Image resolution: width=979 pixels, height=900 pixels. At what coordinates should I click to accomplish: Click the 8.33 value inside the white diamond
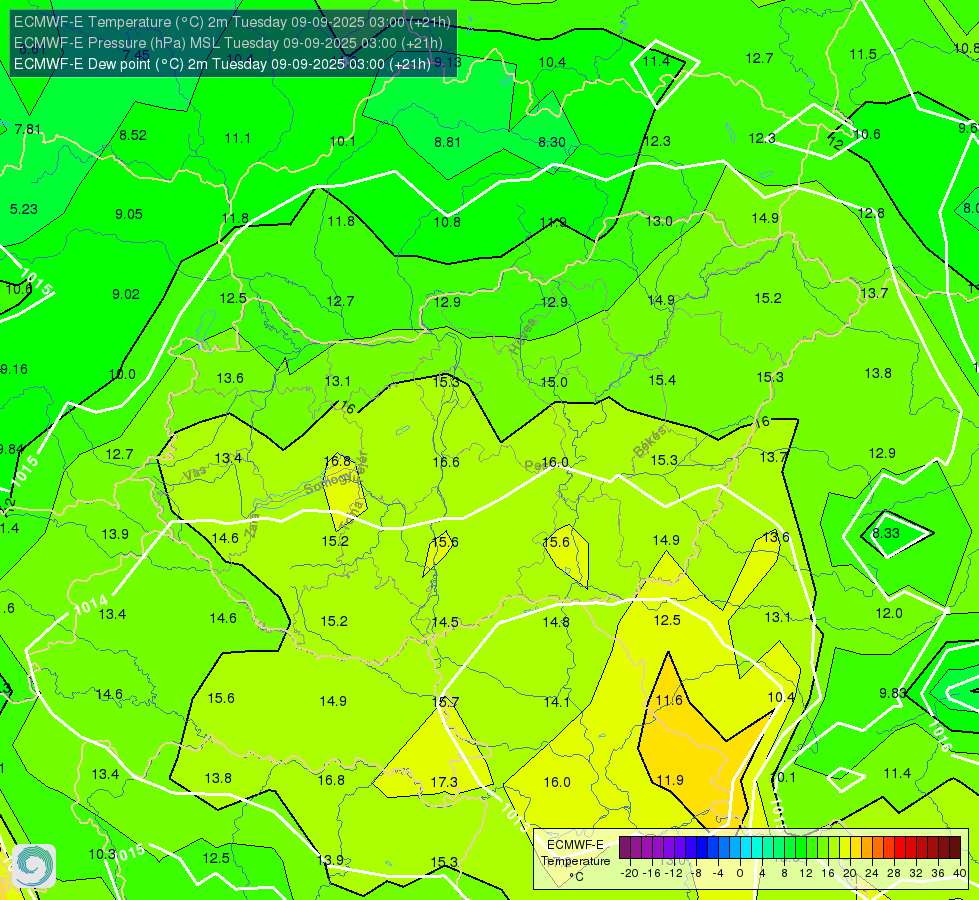point(886,533)
